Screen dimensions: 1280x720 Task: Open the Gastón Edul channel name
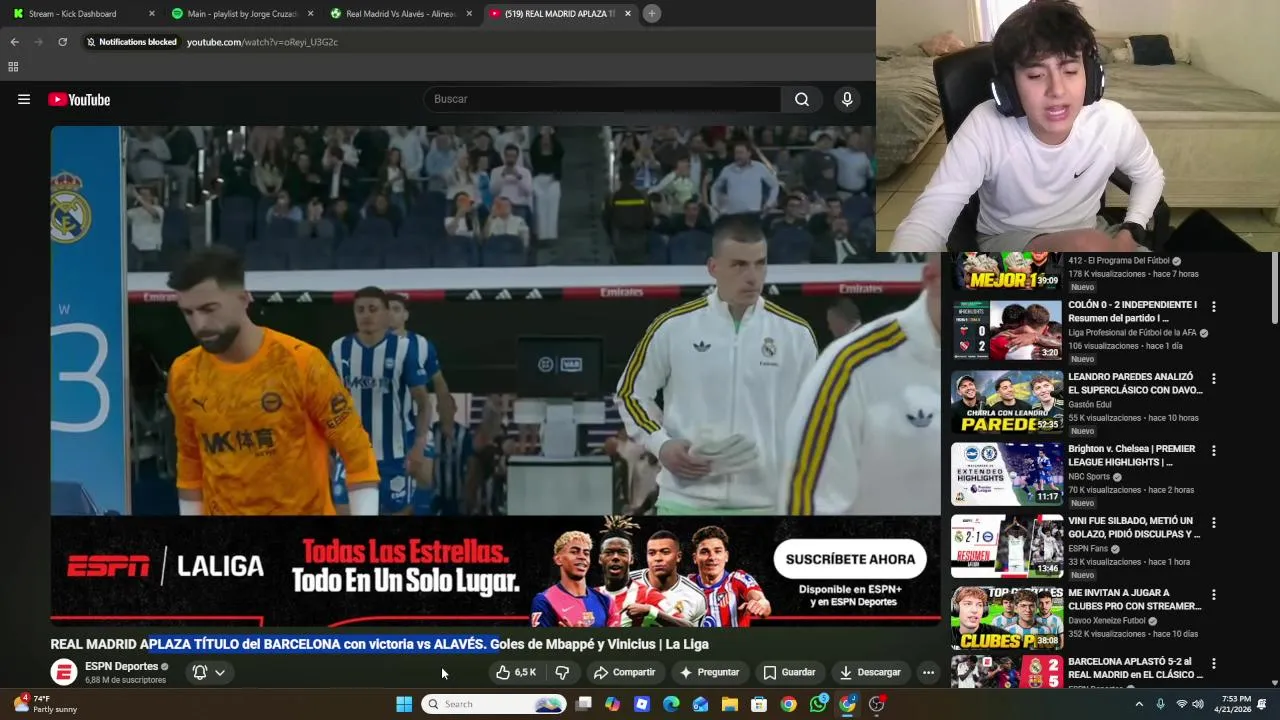pos(1089,404)
